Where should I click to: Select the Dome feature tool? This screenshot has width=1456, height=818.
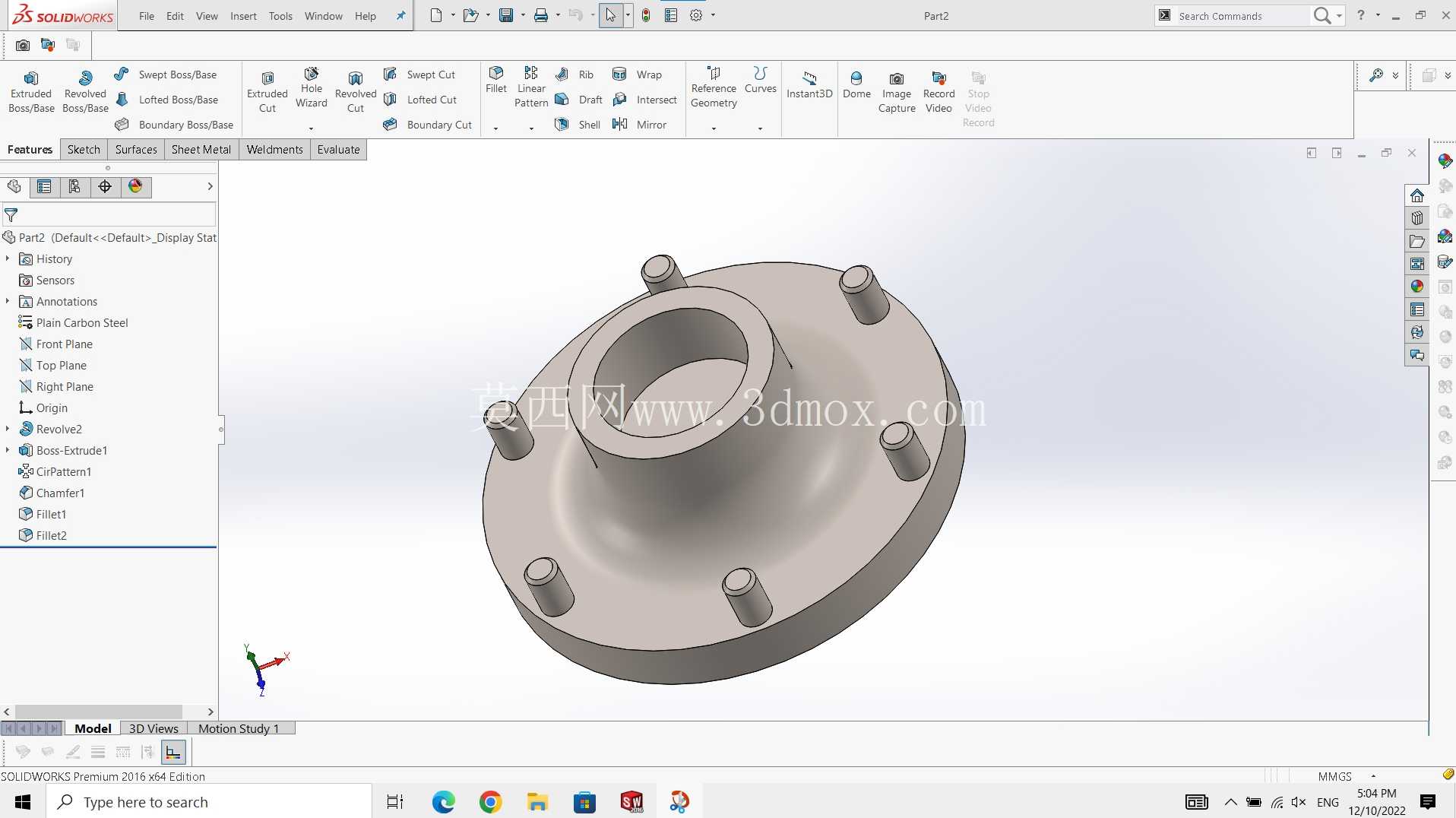(856, 85)
